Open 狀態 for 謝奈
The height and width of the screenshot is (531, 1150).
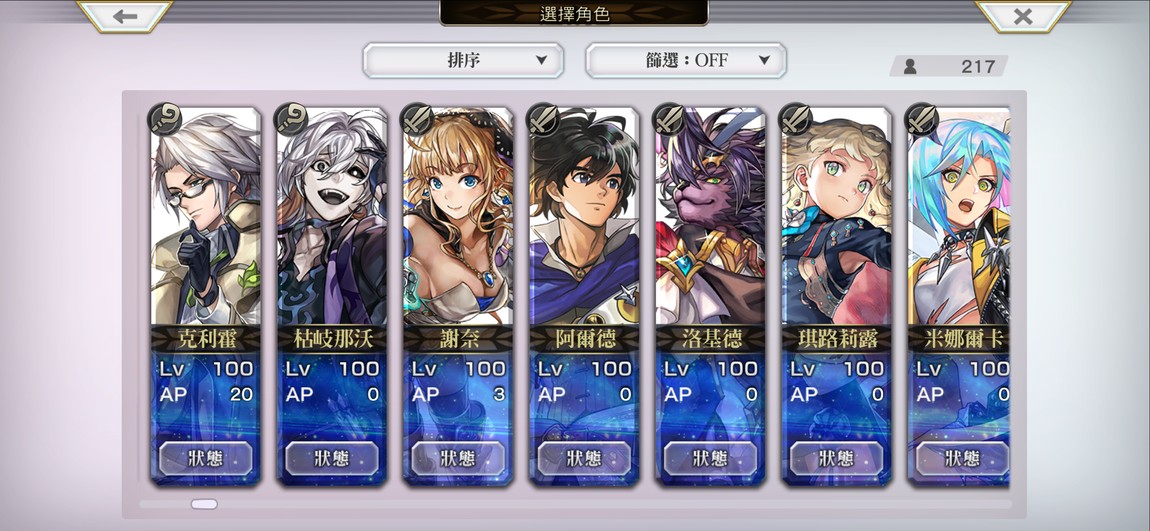(458, 458)
